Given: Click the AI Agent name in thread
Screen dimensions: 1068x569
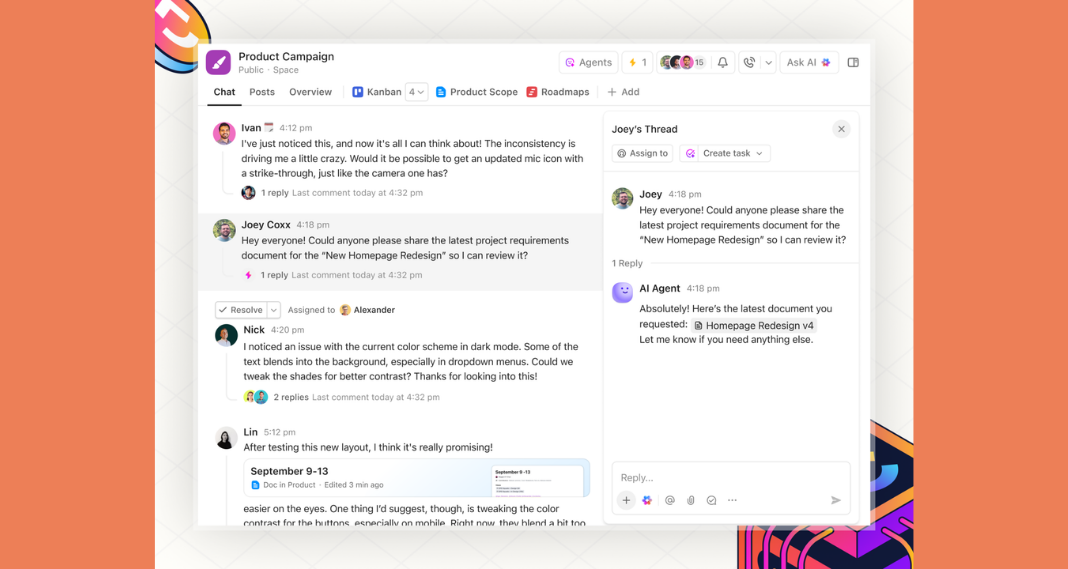Looking at the screenshot, I should 659,288.
